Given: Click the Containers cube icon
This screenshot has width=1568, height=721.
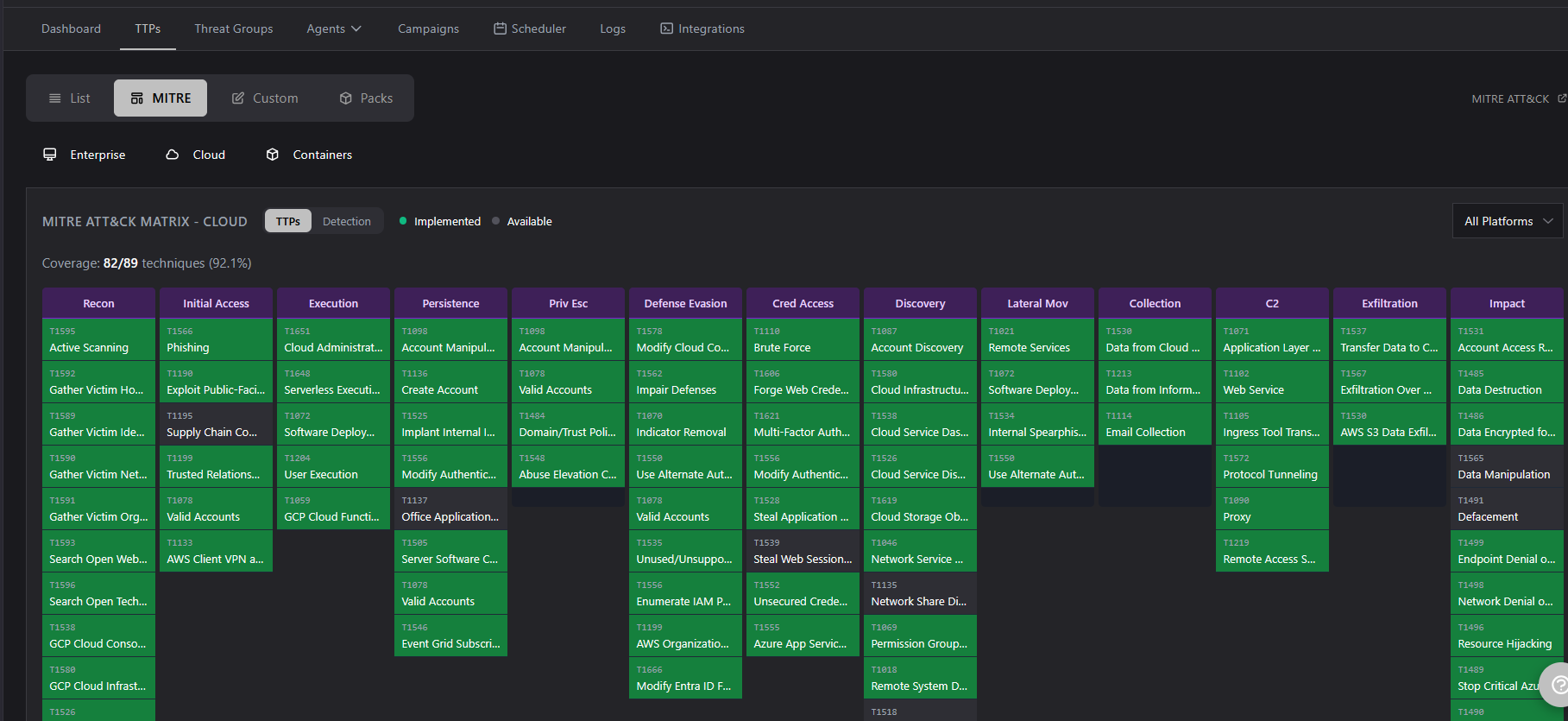Looking at the screenshot, I should click(273, 155).
